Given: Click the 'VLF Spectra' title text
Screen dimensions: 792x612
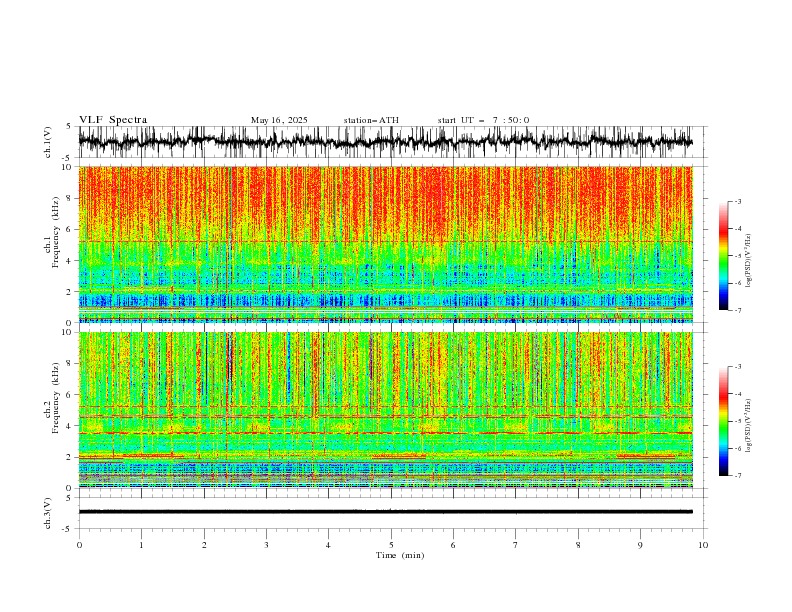Looking at the screenshot, I should (x=113, y=120).
